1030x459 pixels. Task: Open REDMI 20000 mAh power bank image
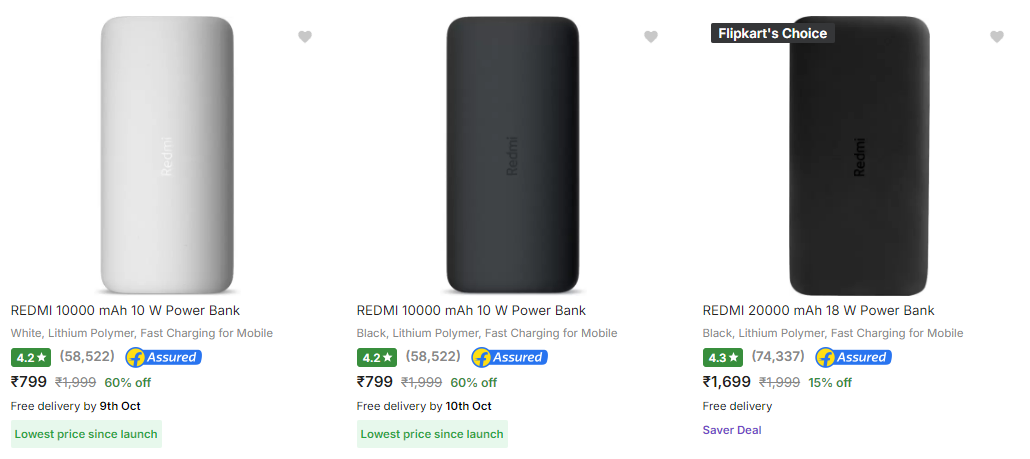pos(859,156)
